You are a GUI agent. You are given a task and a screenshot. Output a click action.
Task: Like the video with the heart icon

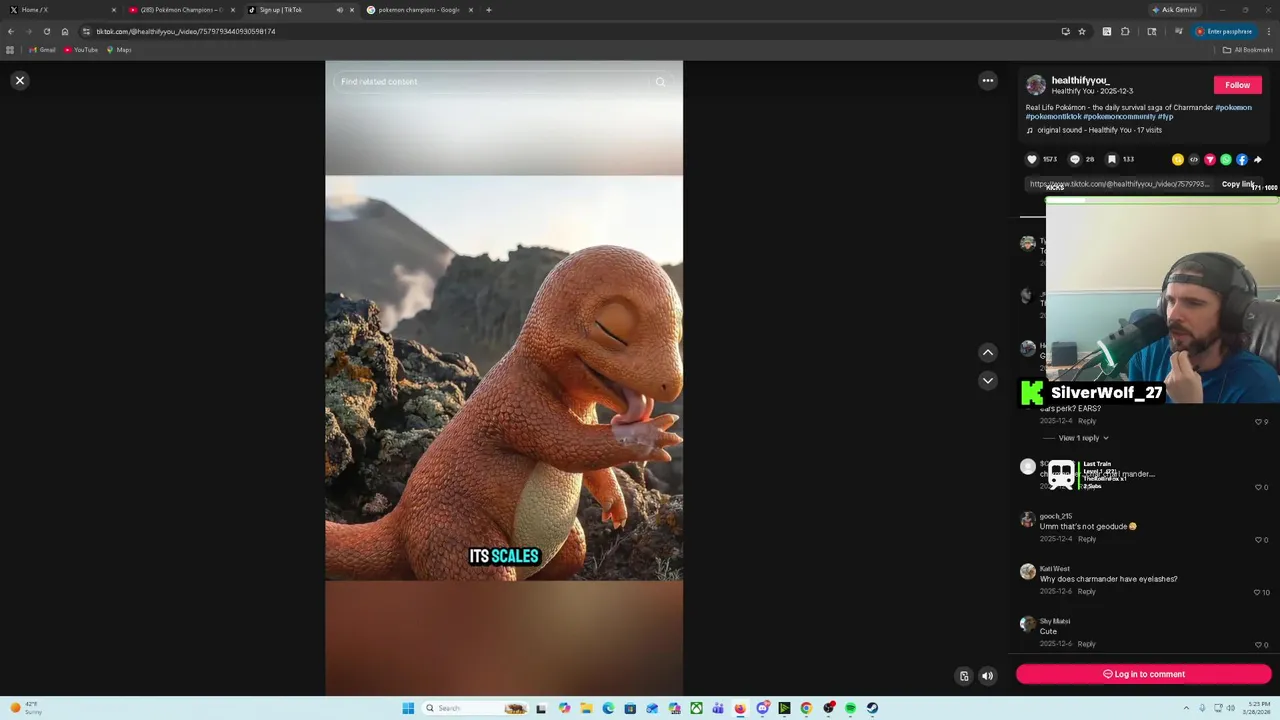point(1032,159)
